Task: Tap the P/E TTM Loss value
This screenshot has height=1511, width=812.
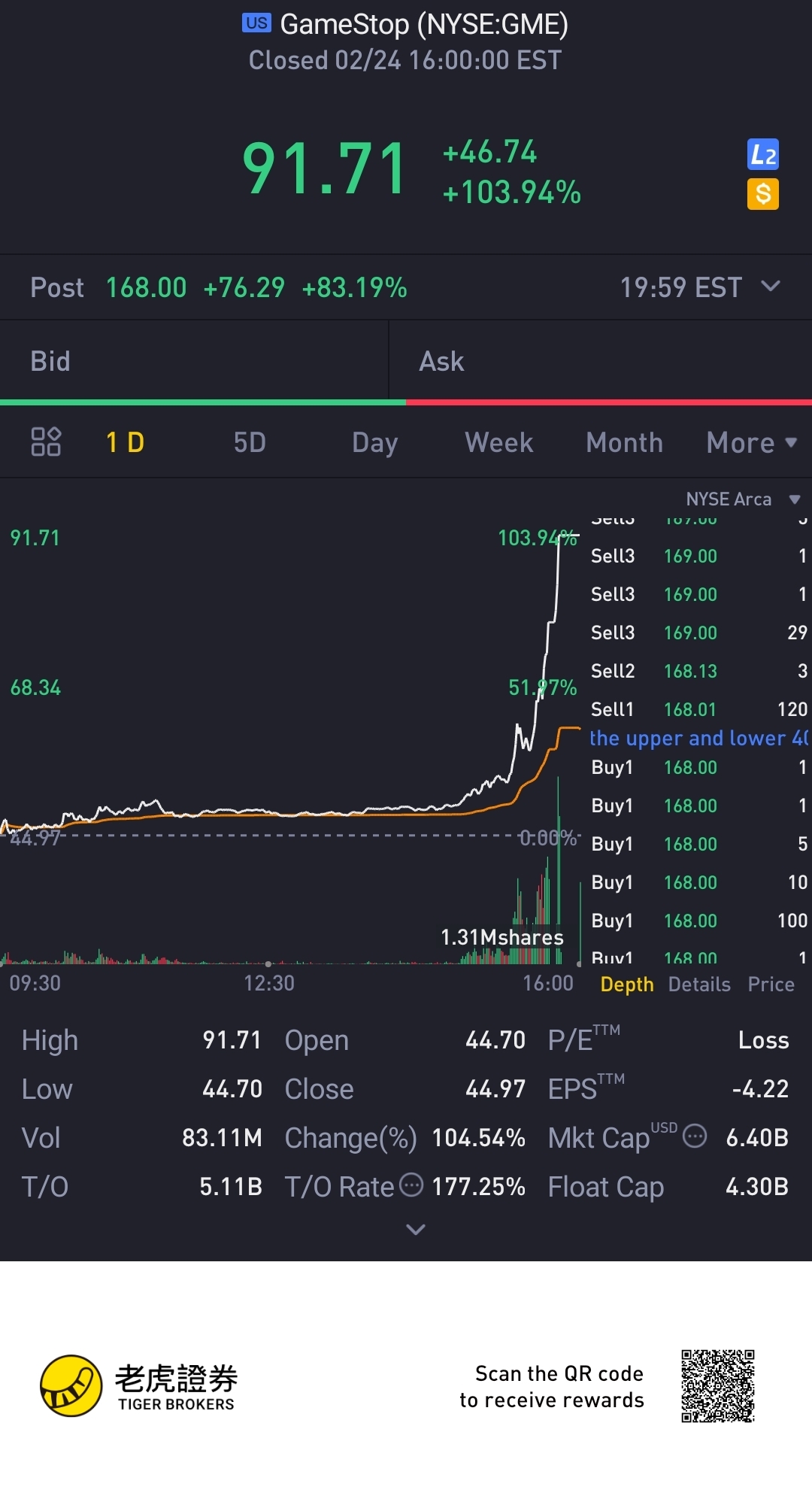Action: tap(763, 1040)
